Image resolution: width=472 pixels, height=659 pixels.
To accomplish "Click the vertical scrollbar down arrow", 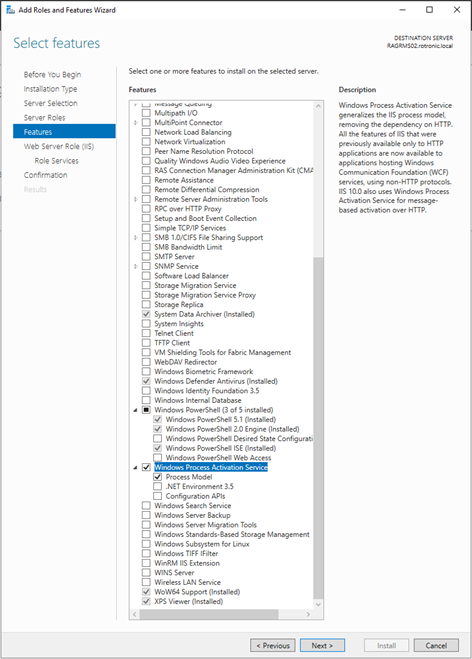I will [x=318, y=604].
